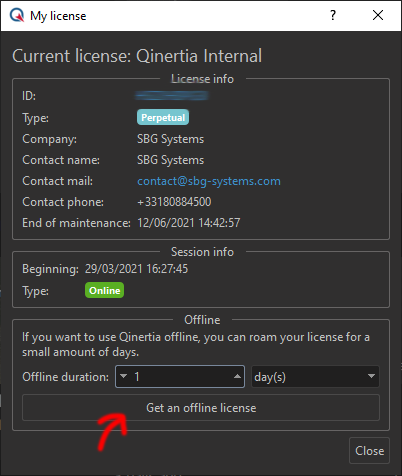
Task: Click the Perpetual license type badge
Action: [x=163, y=117]
